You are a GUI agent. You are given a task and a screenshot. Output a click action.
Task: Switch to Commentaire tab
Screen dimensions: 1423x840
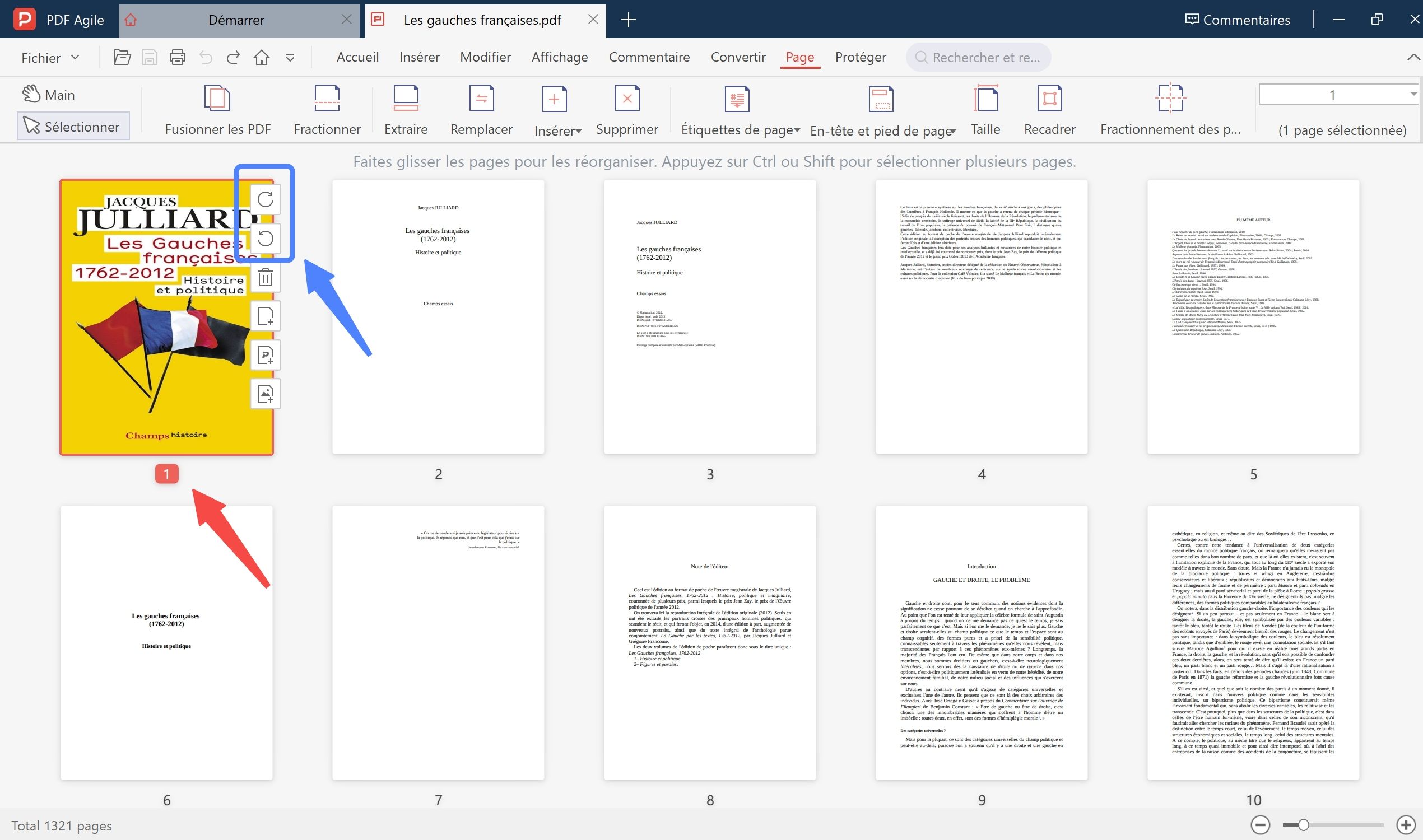click(649, 57)
